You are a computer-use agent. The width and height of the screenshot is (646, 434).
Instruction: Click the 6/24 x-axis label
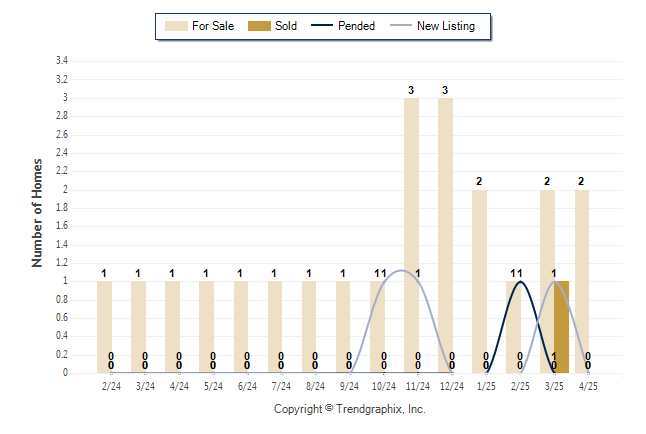click(x=247, y=386)
